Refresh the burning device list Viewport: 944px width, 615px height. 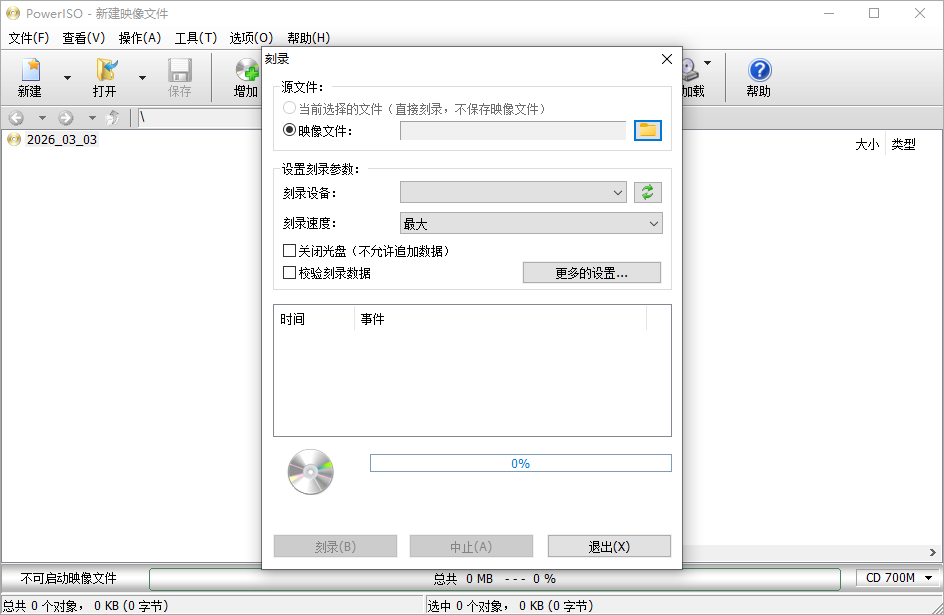[x=648, y=192]
